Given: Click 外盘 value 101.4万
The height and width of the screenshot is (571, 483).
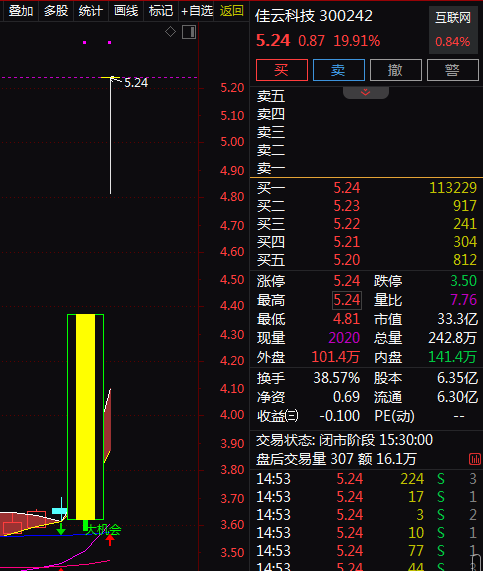Looking at the screenshot, I should [335, 357].
